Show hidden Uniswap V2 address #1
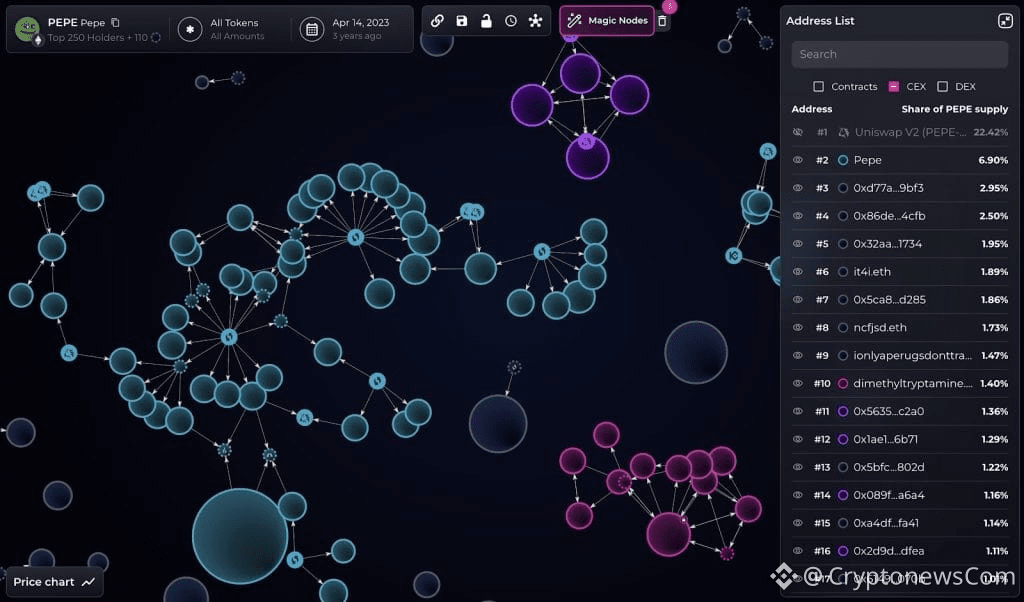 tap(797, 132)
